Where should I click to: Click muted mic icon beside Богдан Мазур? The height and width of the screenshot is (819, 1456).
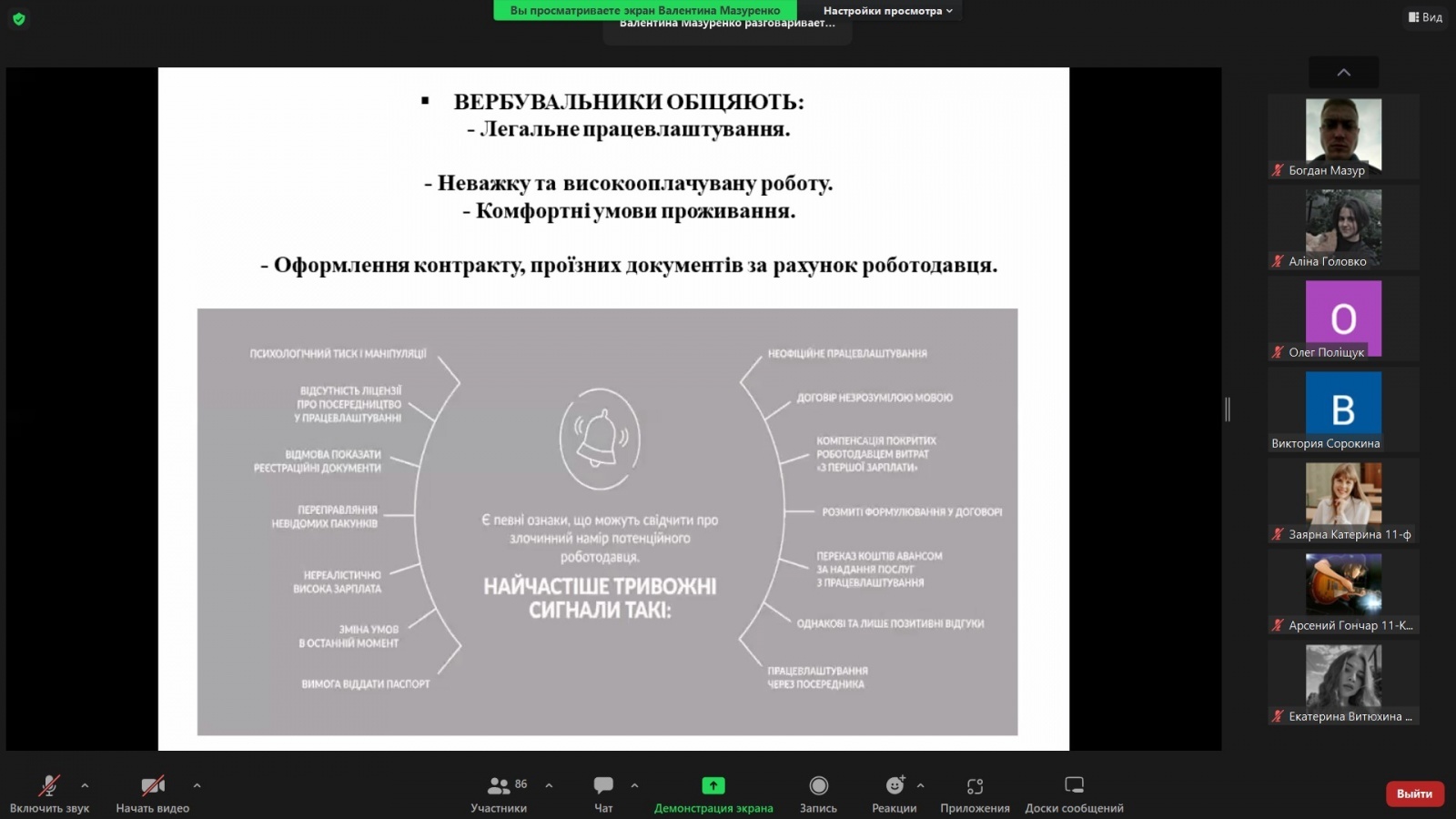coord(1278,170)
